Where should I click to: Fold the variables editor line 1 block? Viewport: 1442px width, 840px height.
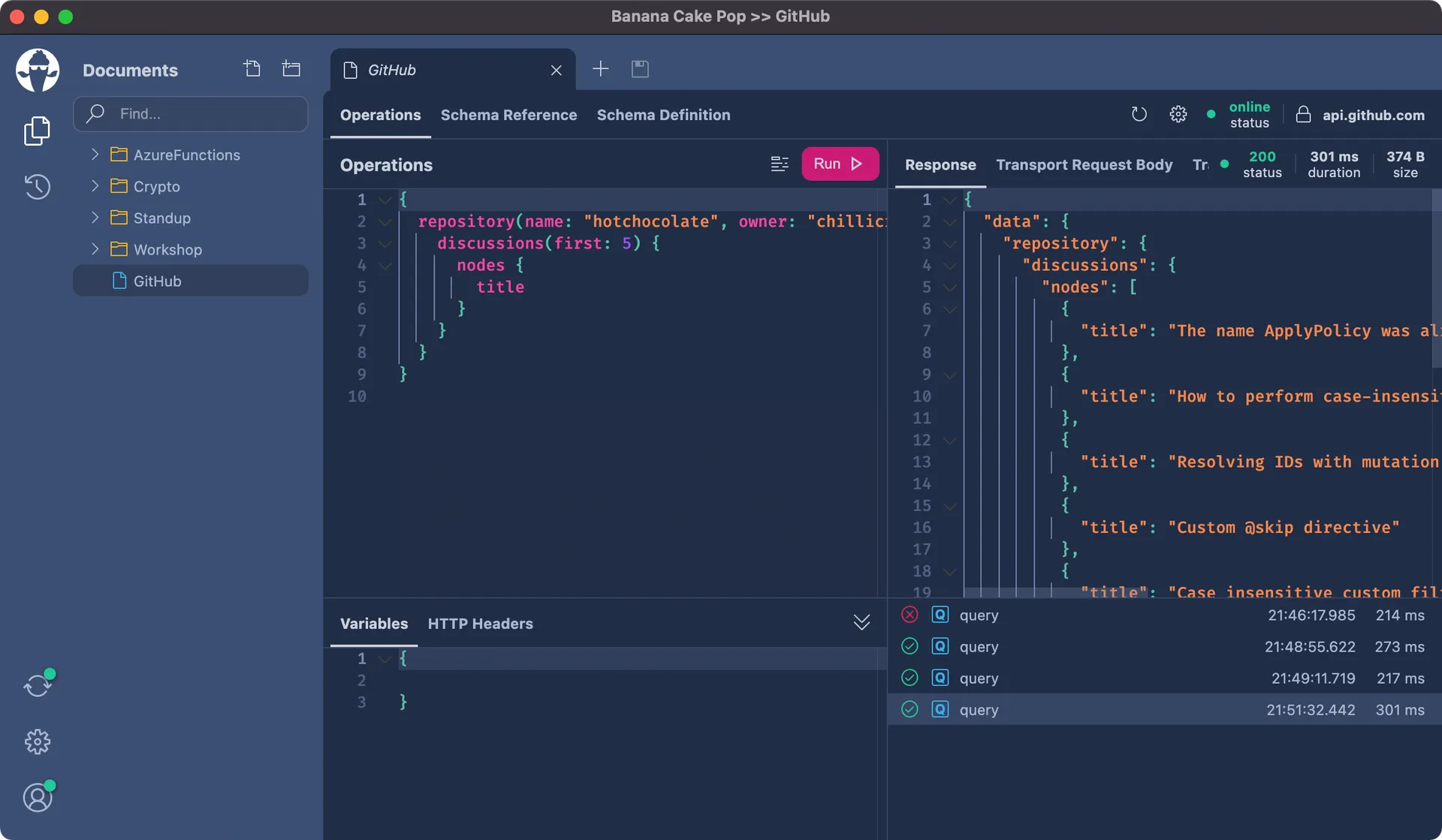385,658
